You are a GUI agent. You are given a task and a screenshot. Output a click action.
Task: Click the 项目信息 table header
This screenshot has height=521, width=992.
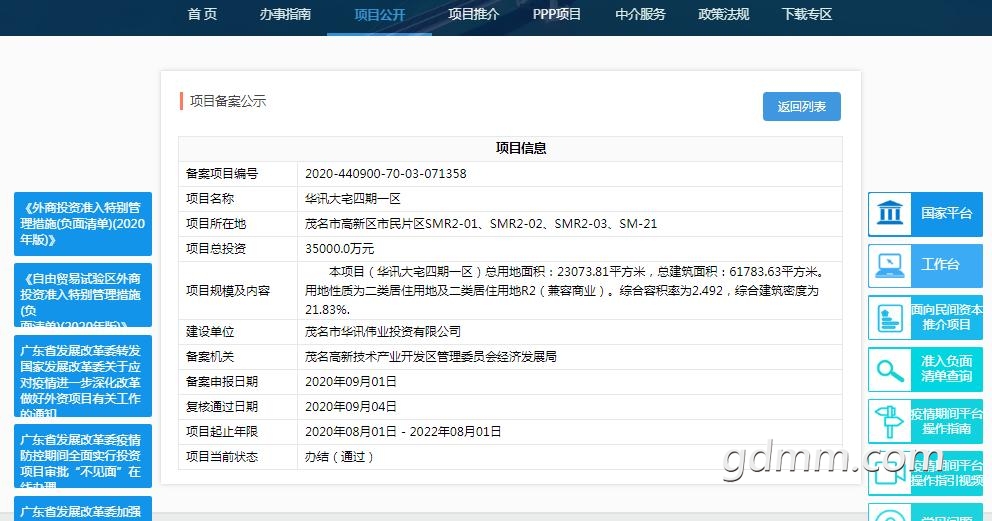(521, 148)
